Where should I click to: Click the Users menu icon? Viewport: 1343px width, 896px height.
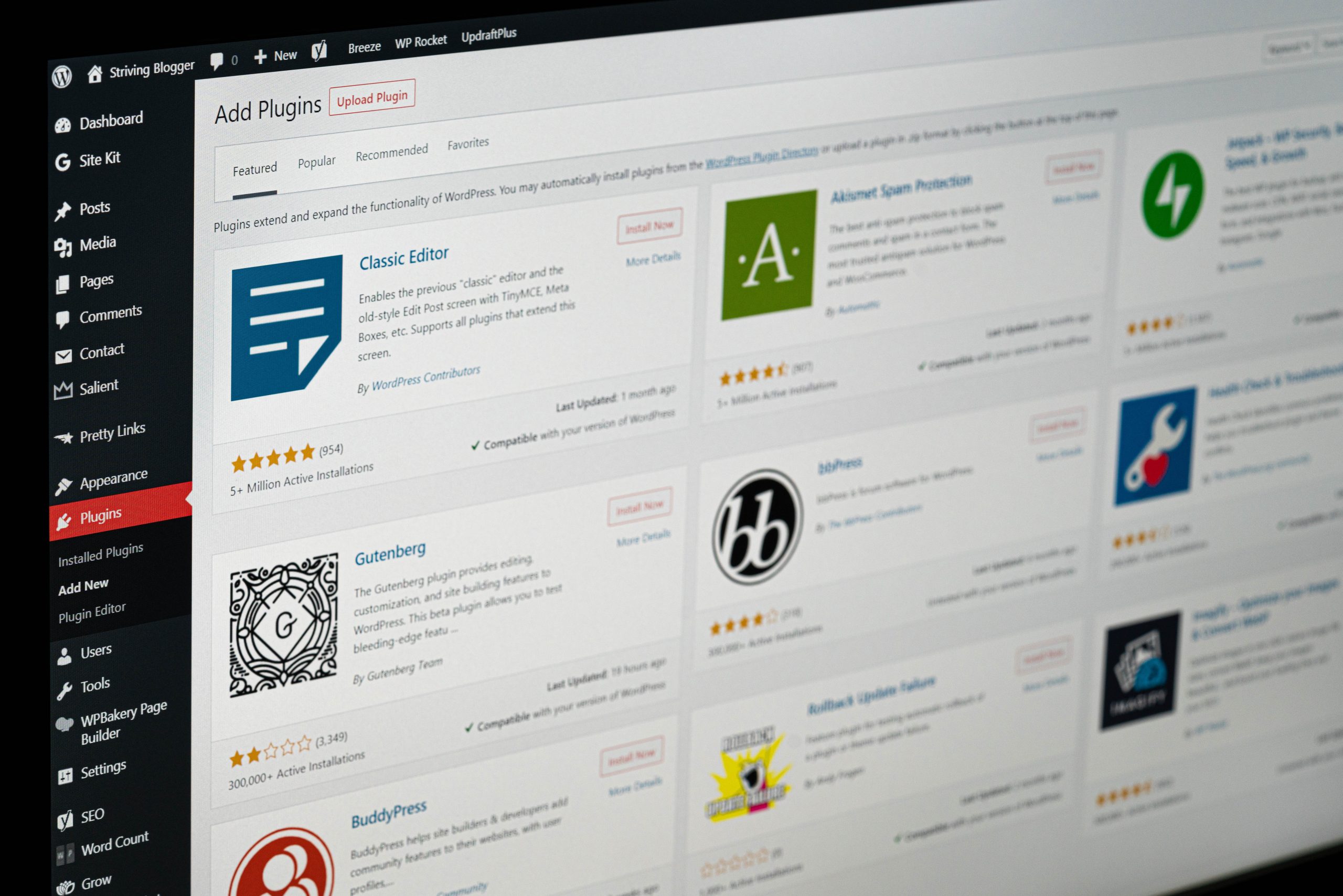64,652
